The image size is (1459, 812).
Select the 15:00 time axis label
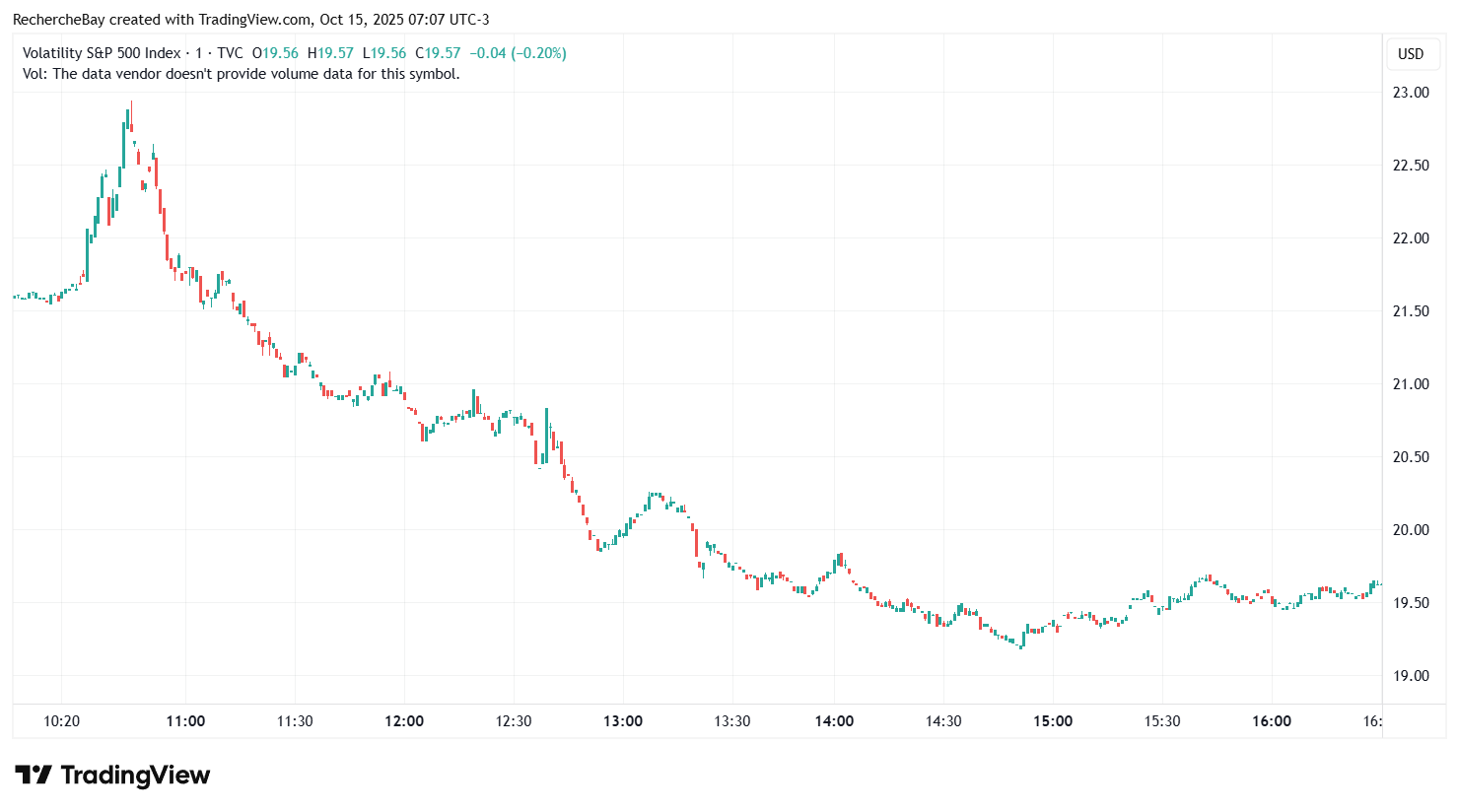coord(1053,721)
